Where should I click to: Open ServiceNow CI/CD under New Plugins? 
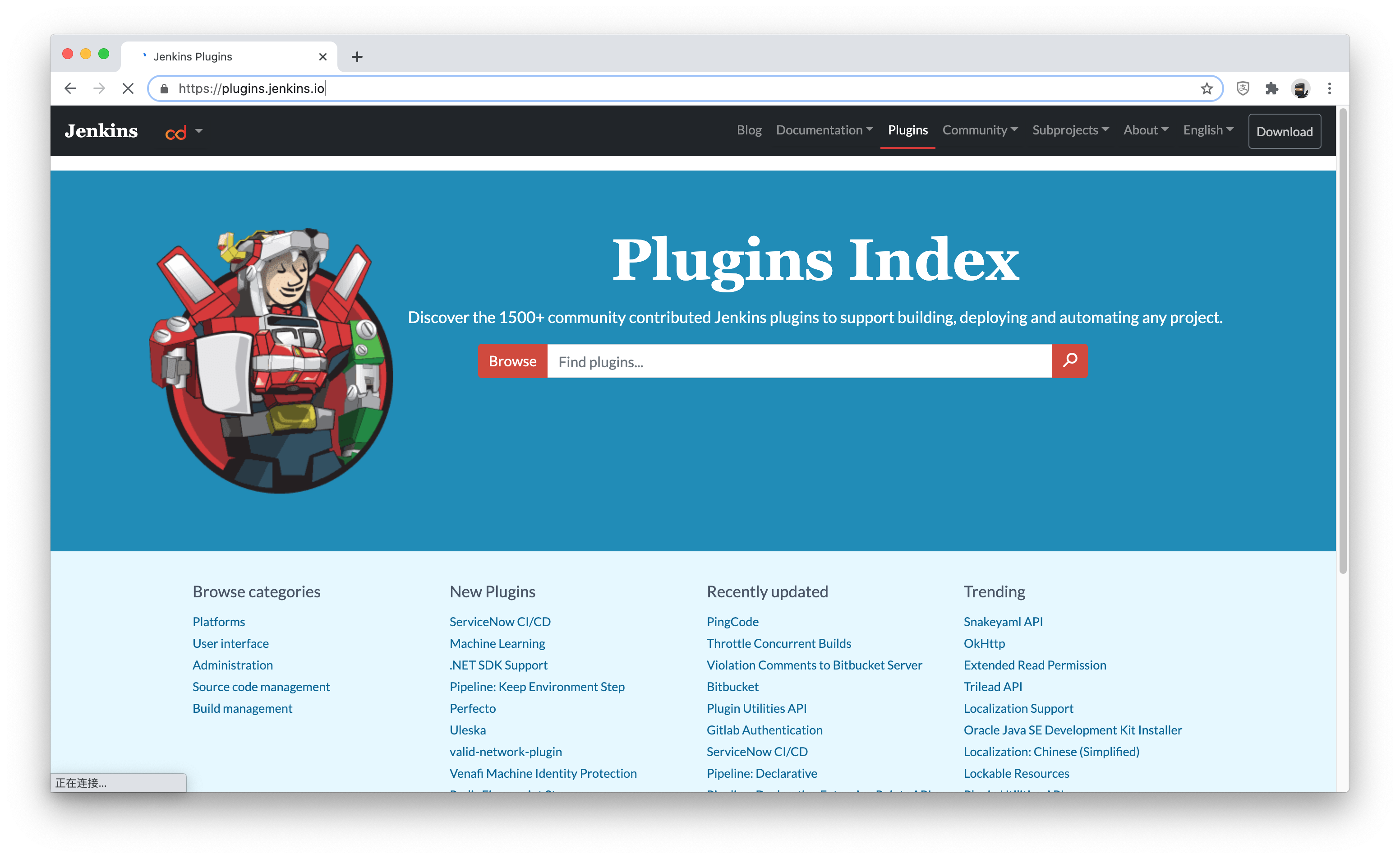pyautogui.click(x=500, y=621)
